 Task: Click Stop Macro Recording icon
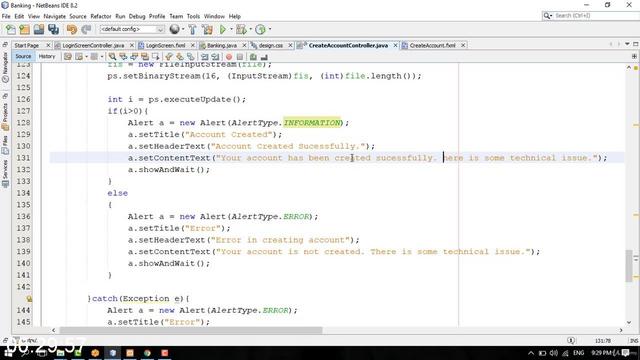pyautogui.click(x=240, y=57)
